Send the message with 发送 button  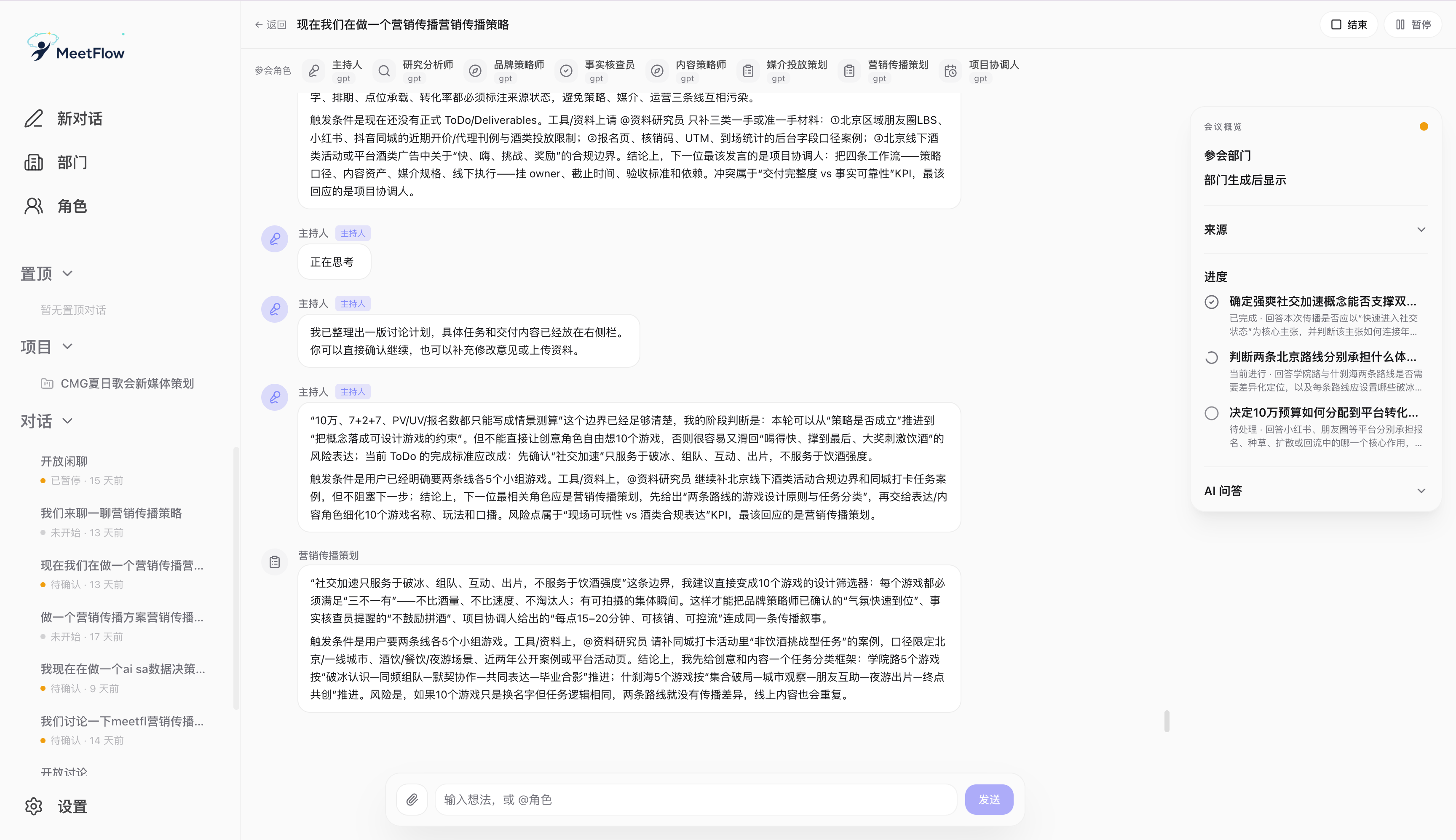click(989, 800)
